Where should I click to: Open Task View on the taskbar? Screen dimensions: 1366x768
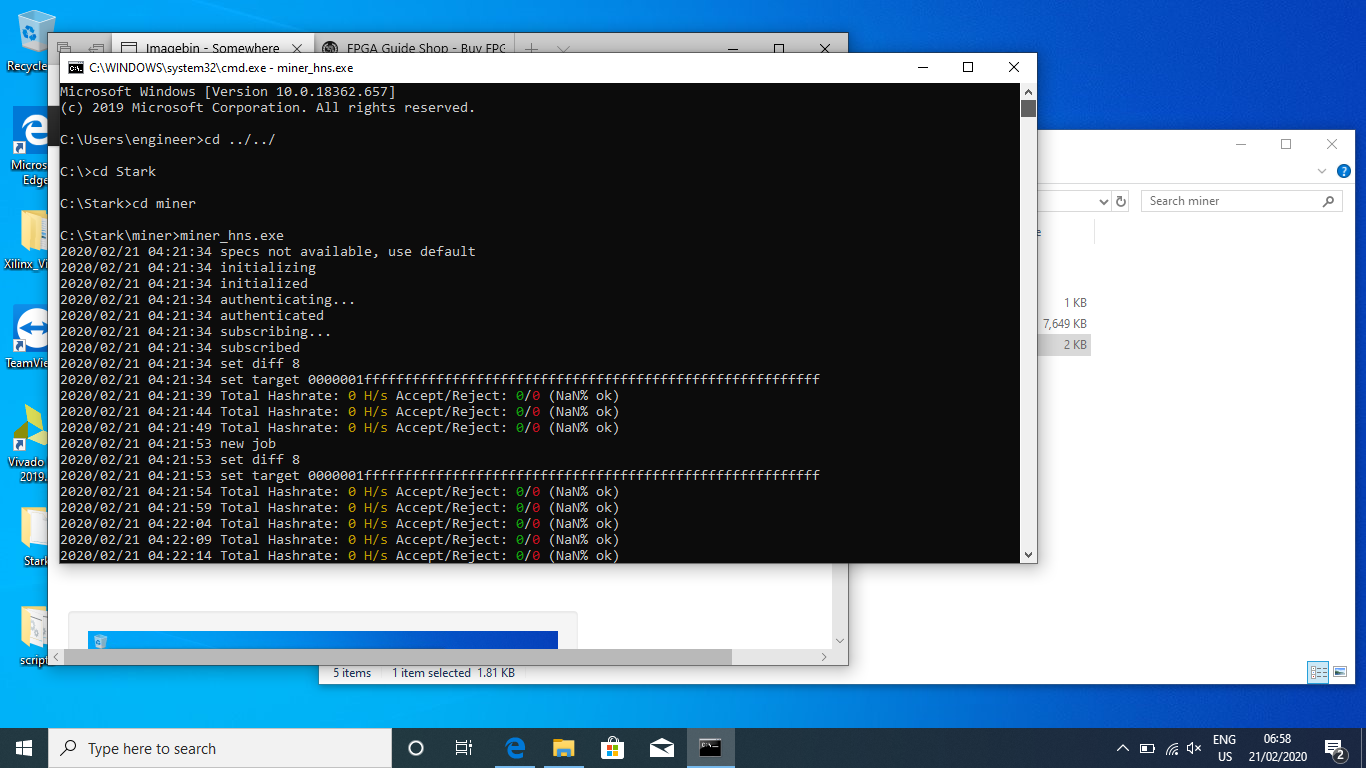tap(464, 748)
